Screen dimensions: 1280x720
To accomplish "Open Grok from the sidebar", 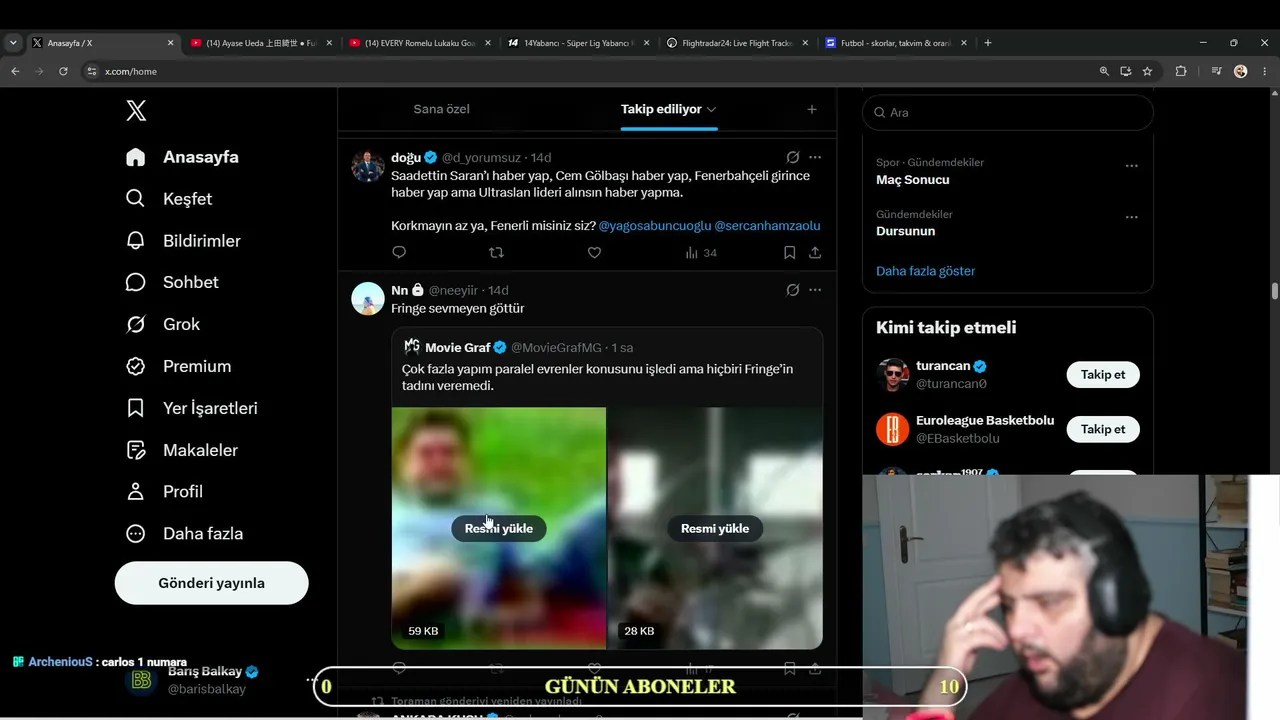I will 162,324.
